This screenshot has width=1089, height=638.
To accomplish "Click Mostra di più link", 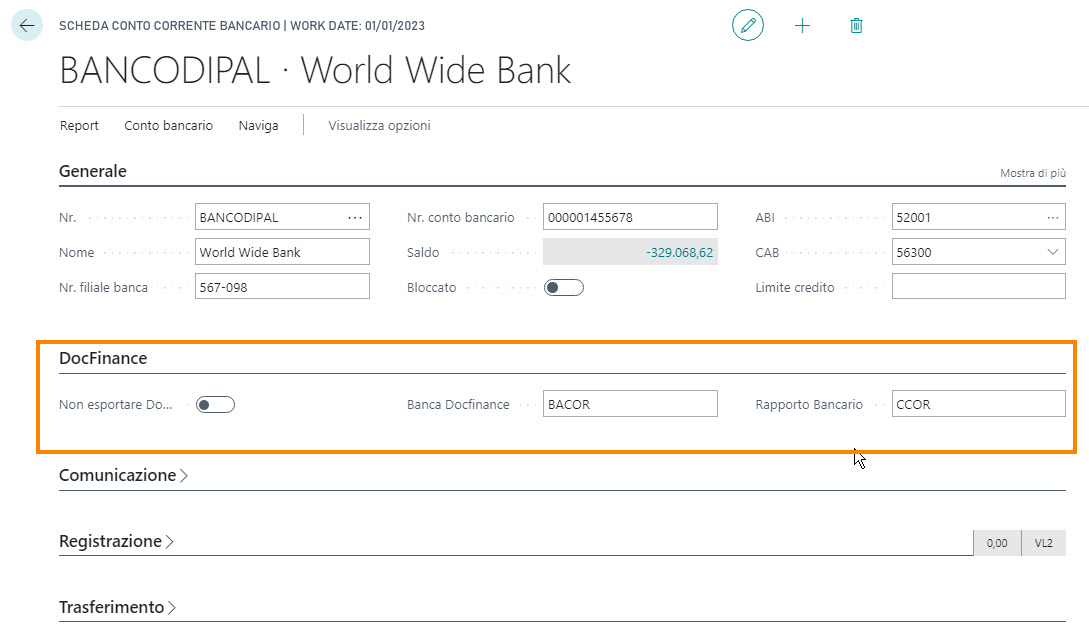I will click(x=1032, y=174).
